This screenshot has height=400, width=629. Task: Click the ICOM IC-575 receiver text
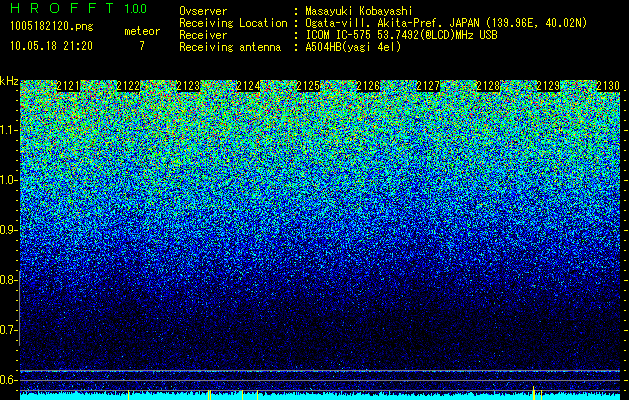[401, 35]
